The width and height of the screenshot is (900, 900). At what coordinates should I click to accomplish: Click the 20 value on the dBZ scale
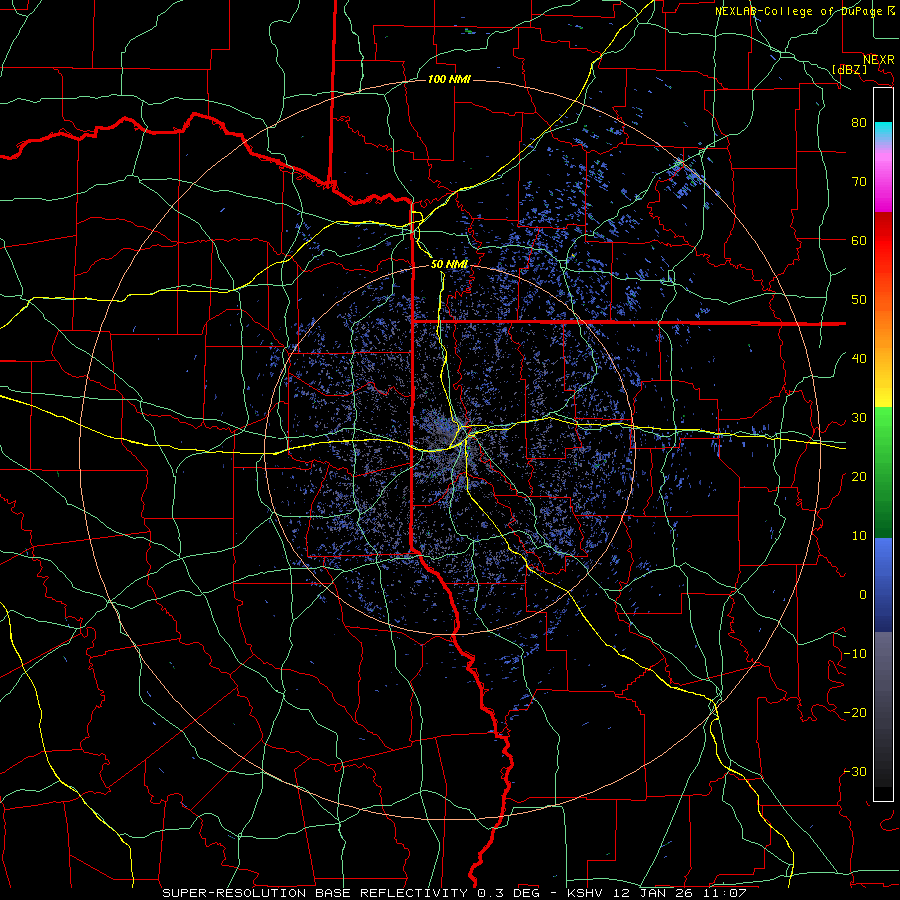pos(859,477)
